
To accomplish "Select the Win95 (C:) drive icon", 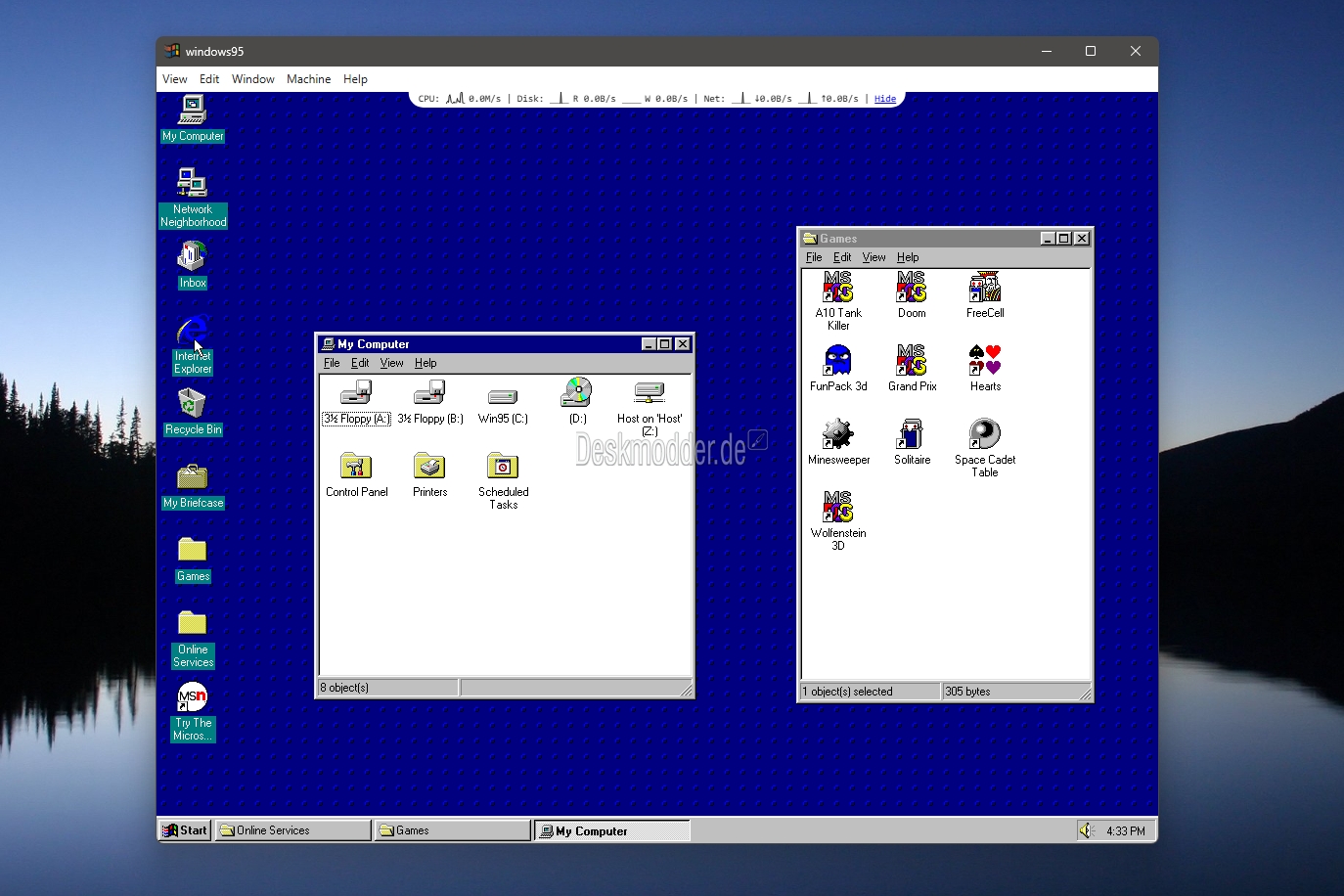I will tap(503, 394).
